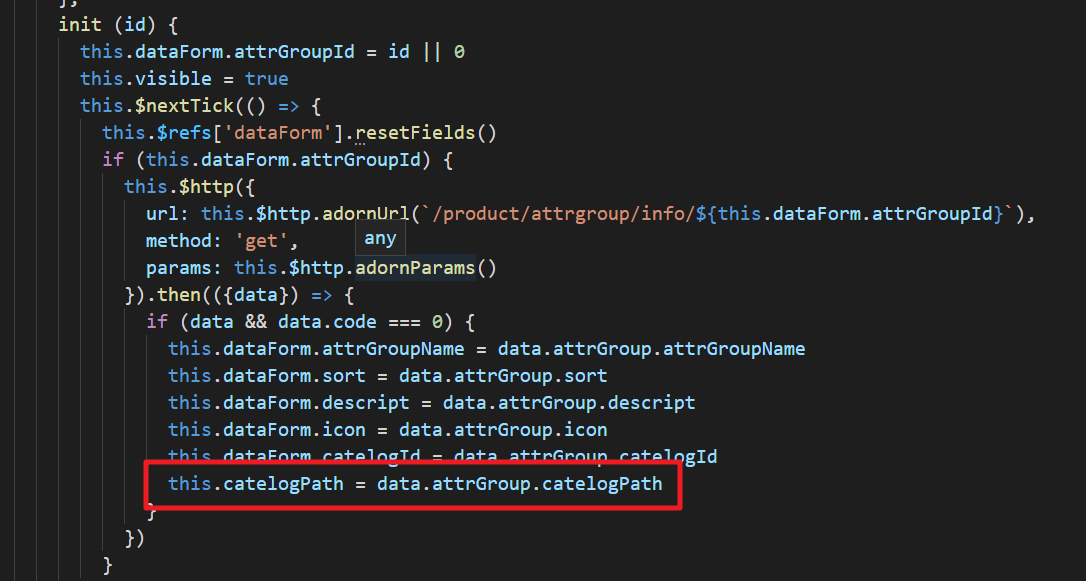Click the attrGroupId assignment with 'id || 0'

pyautogui.click(x=272, y=52)
